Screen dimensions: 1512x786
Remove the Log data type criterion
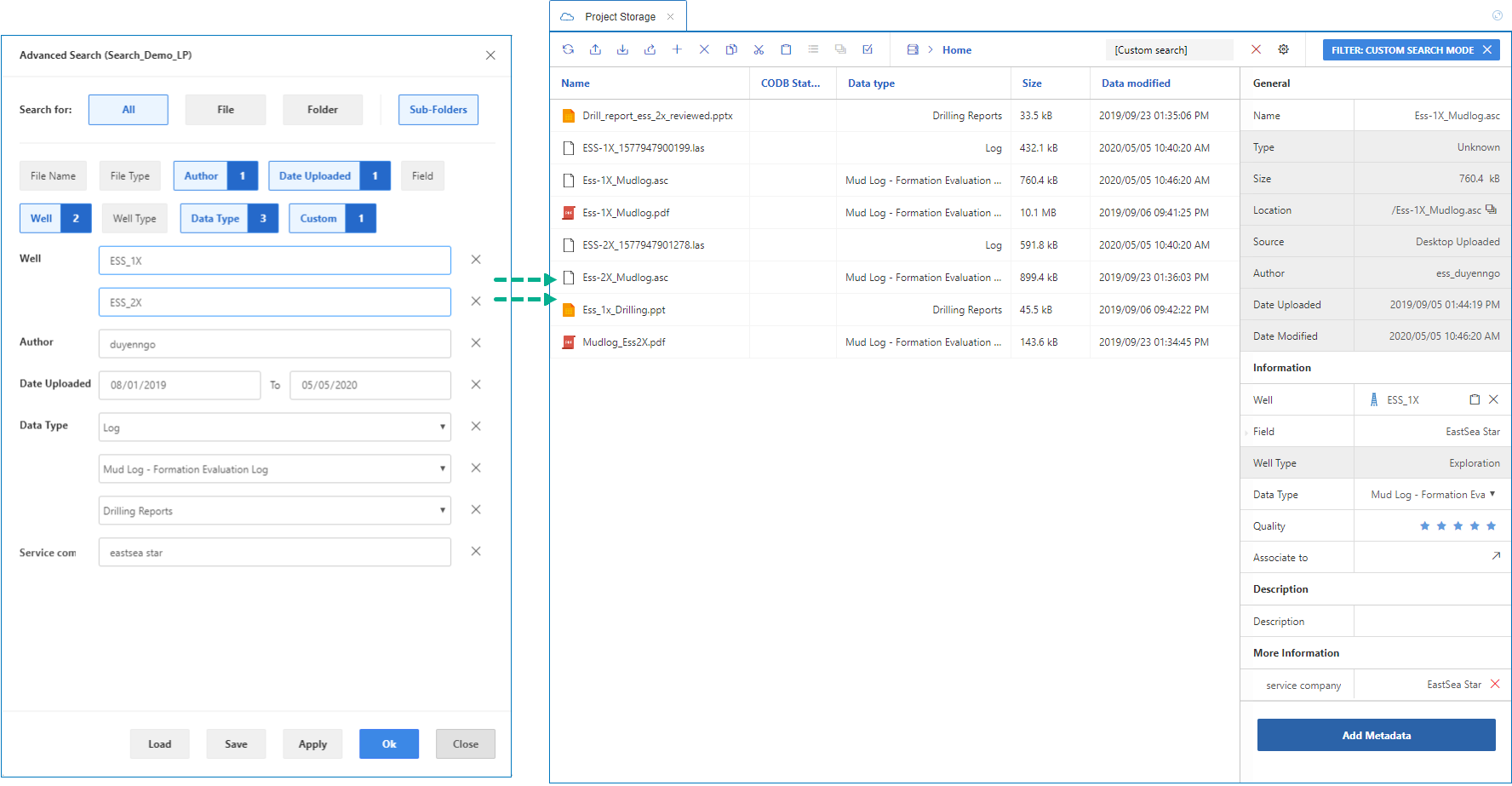click(476, 427)
